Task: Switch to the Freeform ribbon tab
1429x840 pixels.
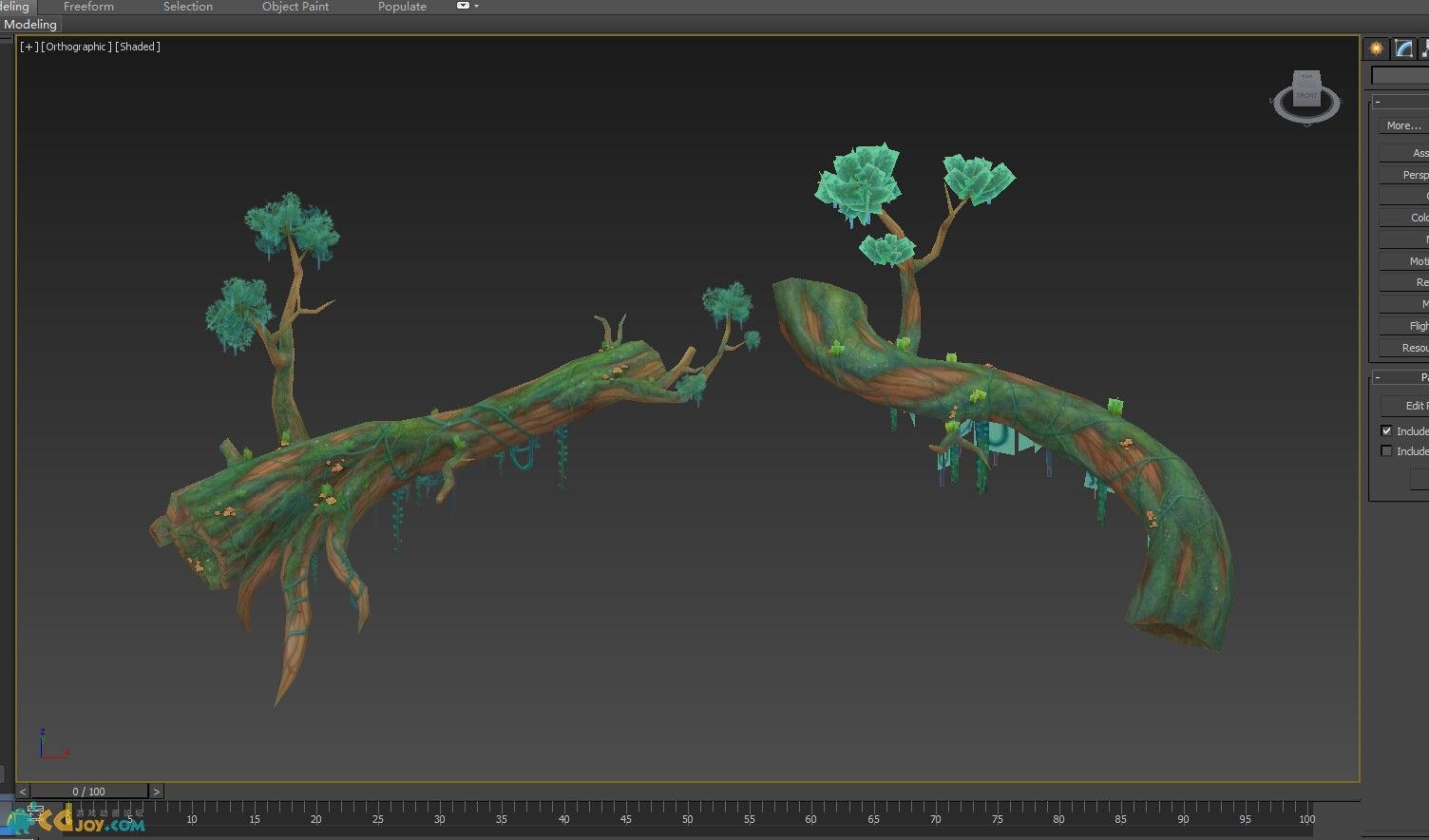Action: pos(88,7)
